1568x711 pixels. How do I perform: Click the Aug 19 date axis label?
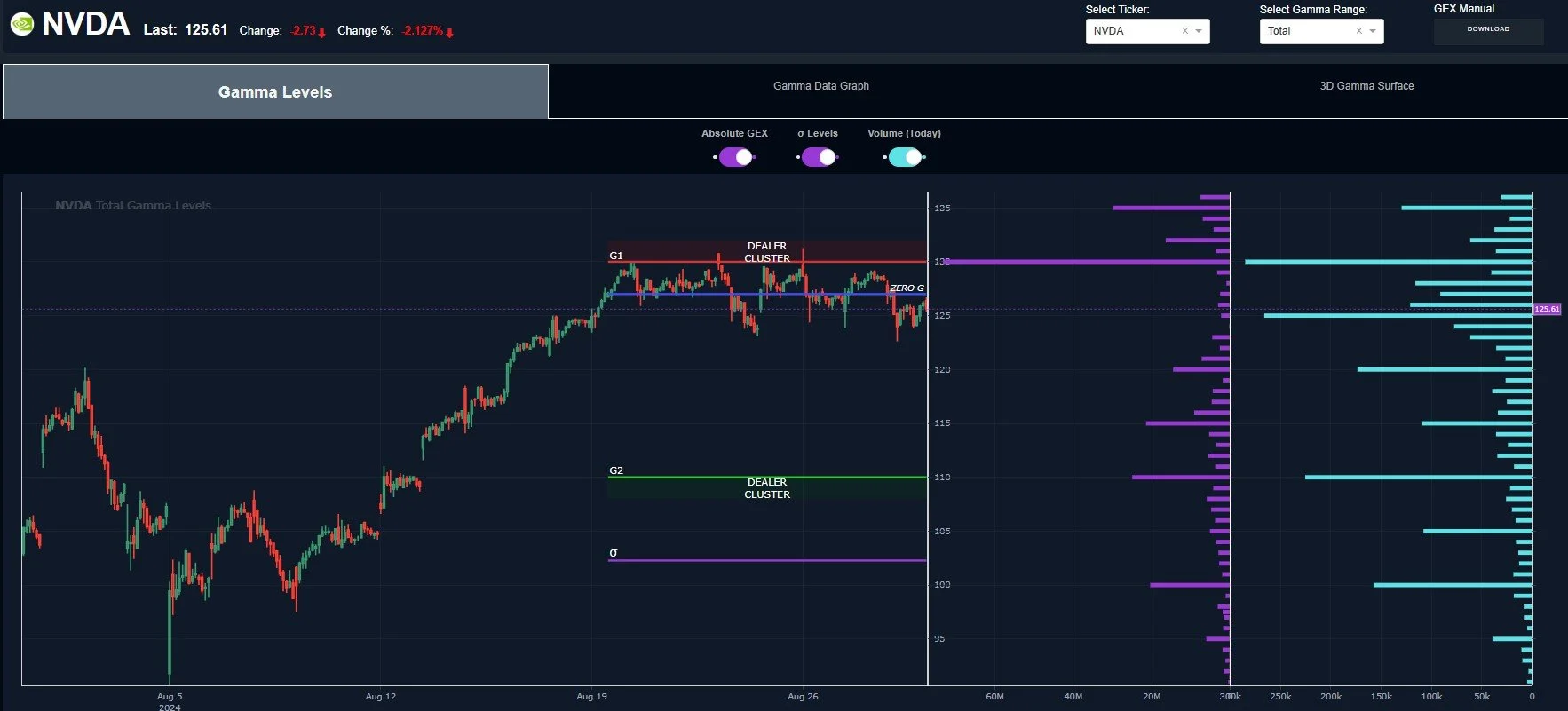pyautogui.click(x=592, y=697)
